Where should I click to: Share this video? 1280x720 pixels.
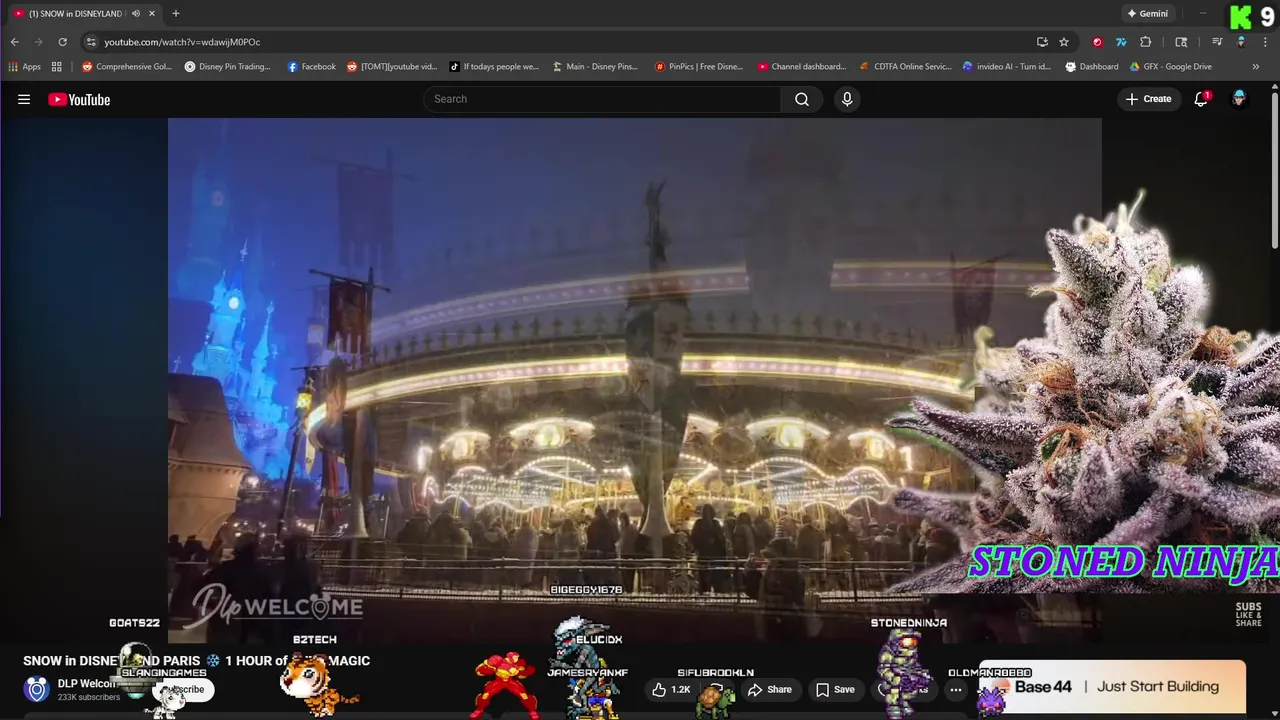pos(770,689)
